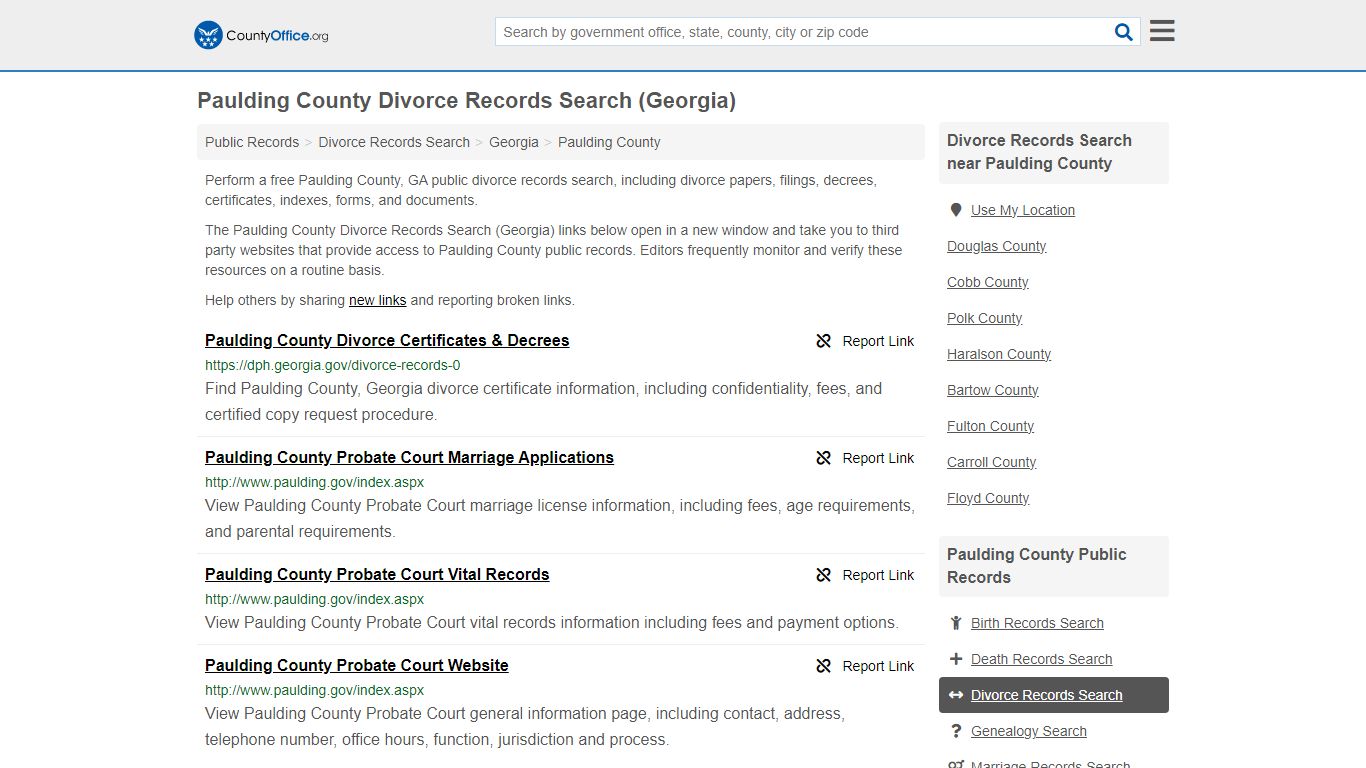
Task: Click broken-link icon for Probate Court Vital Records
Action: [824, 575]
